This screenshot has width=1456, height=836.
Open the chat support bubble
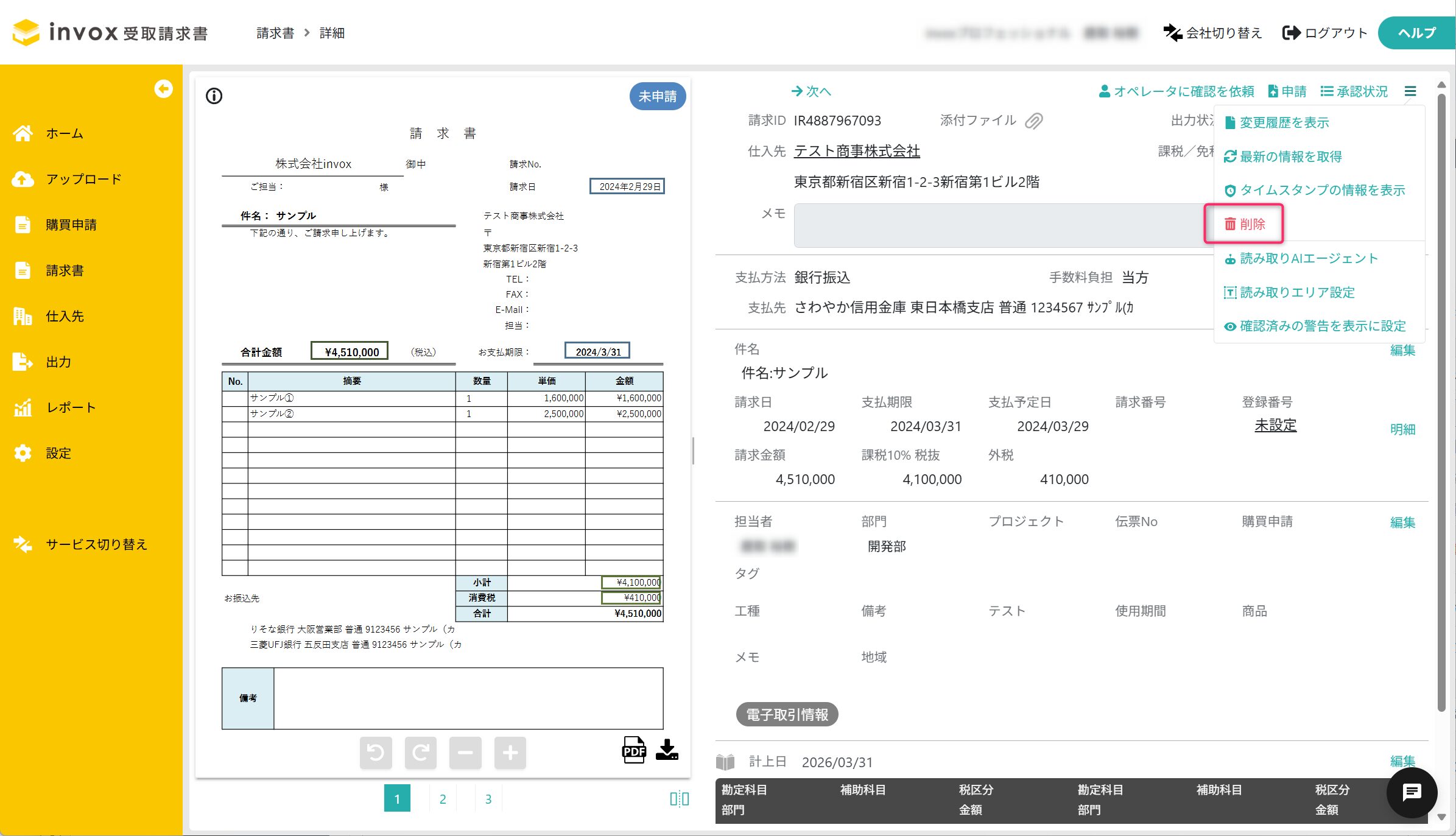[x=1412, y=792]
